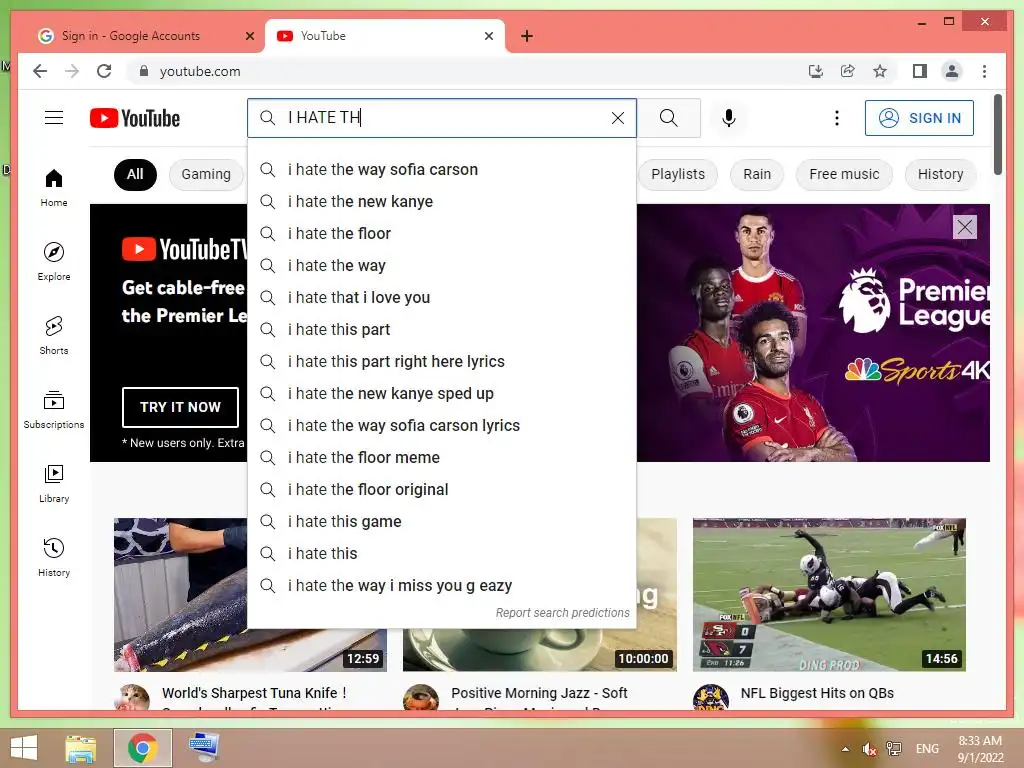
Task: Click the site lock icon
Action: point(144,71)
